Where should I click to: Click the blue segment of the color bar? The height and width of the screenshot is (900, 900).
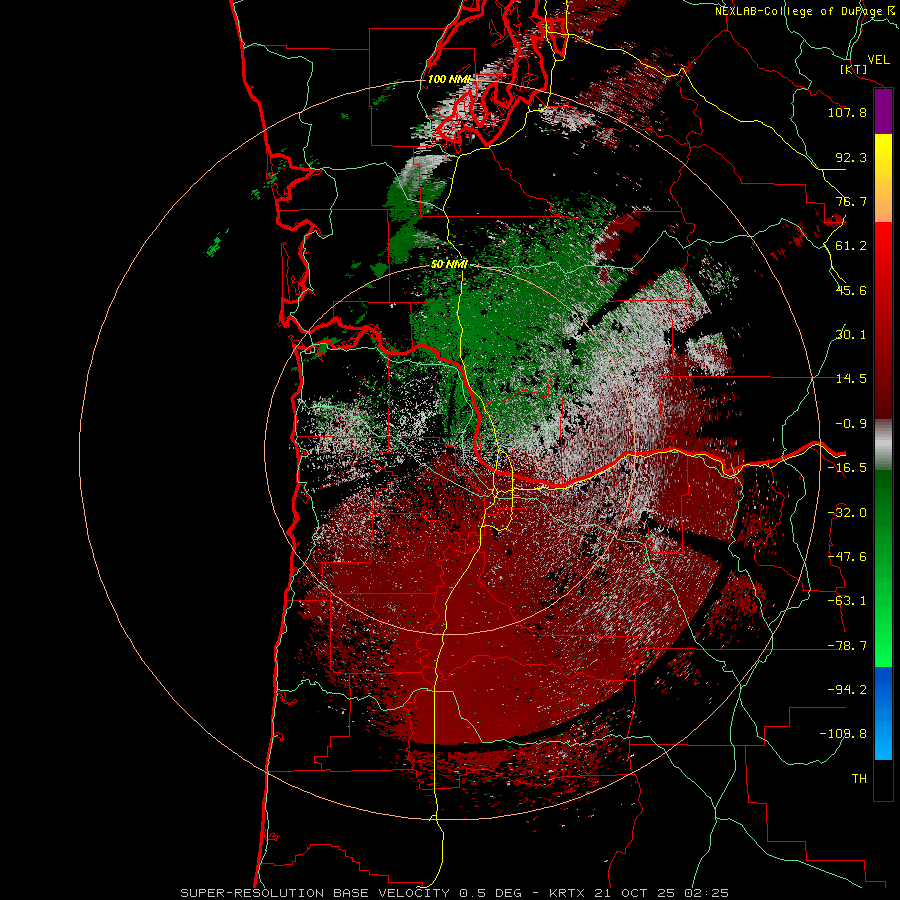click(883, 713)
